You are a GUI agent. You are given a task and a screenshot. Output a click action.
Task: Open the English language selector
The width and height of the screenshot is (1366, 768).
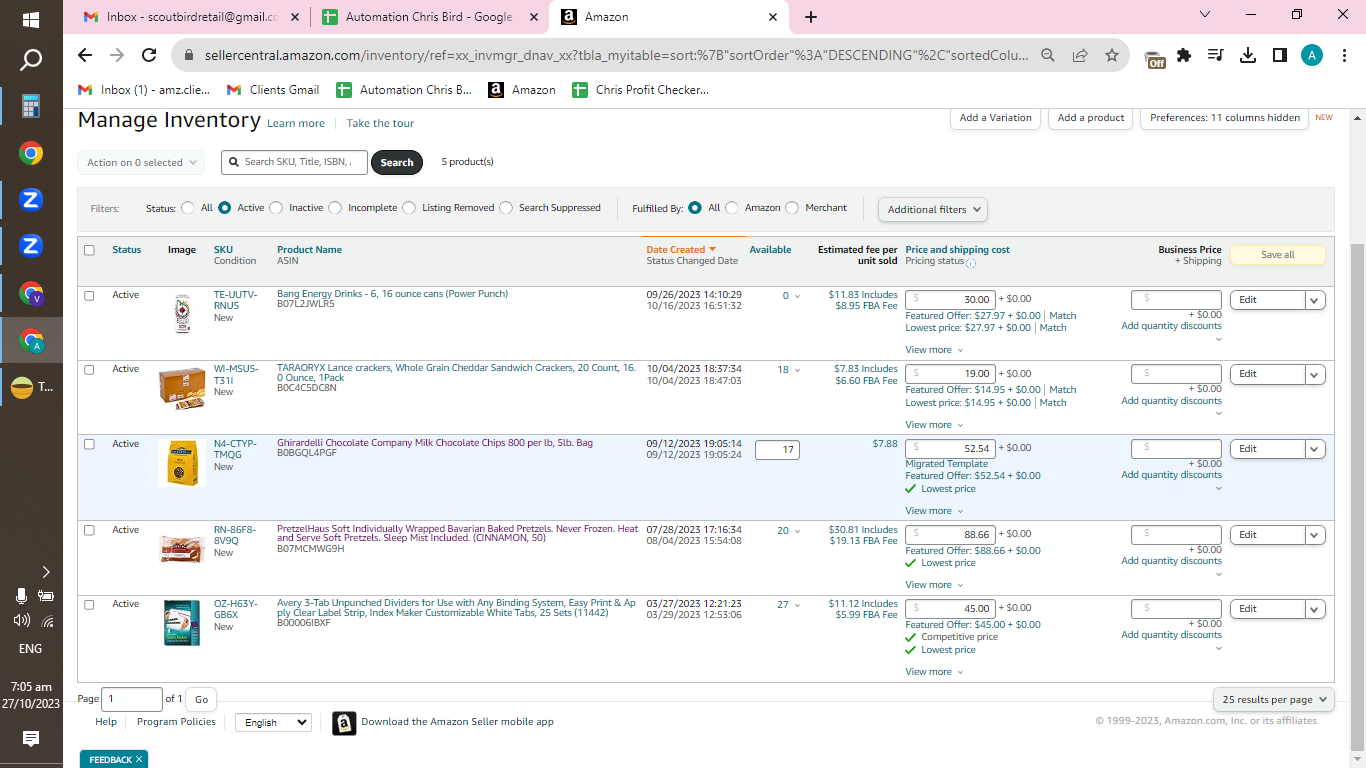tap(273, 722)
